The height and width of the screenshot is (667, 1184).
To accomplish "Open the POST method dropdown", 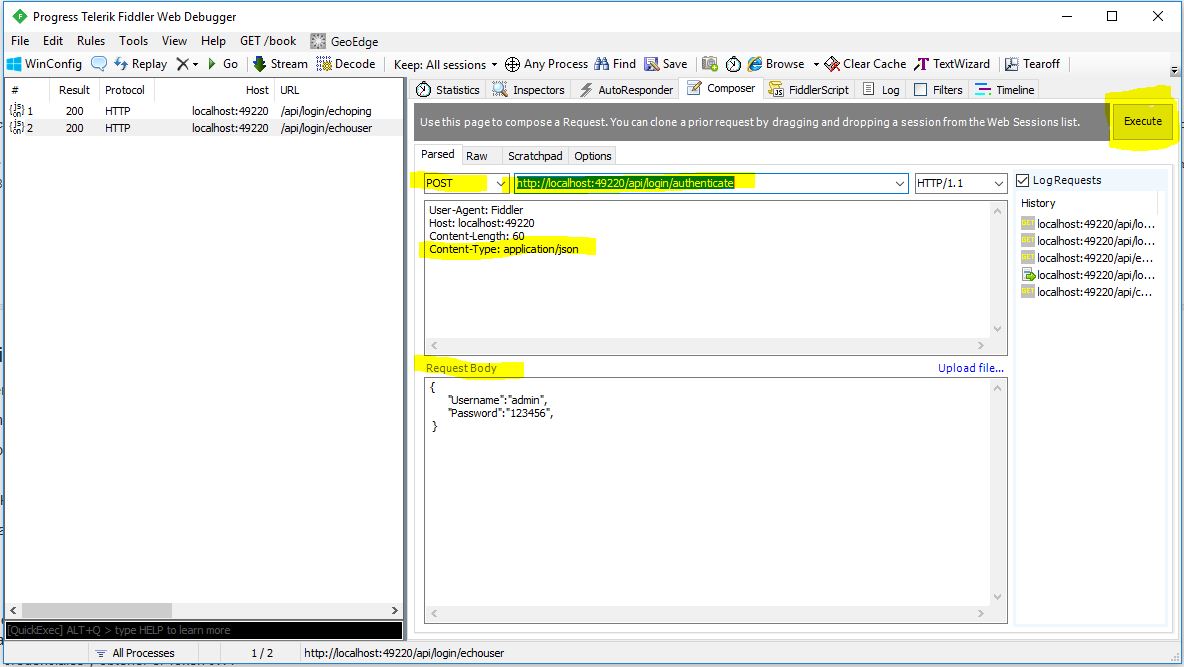I will pos(465,183).
